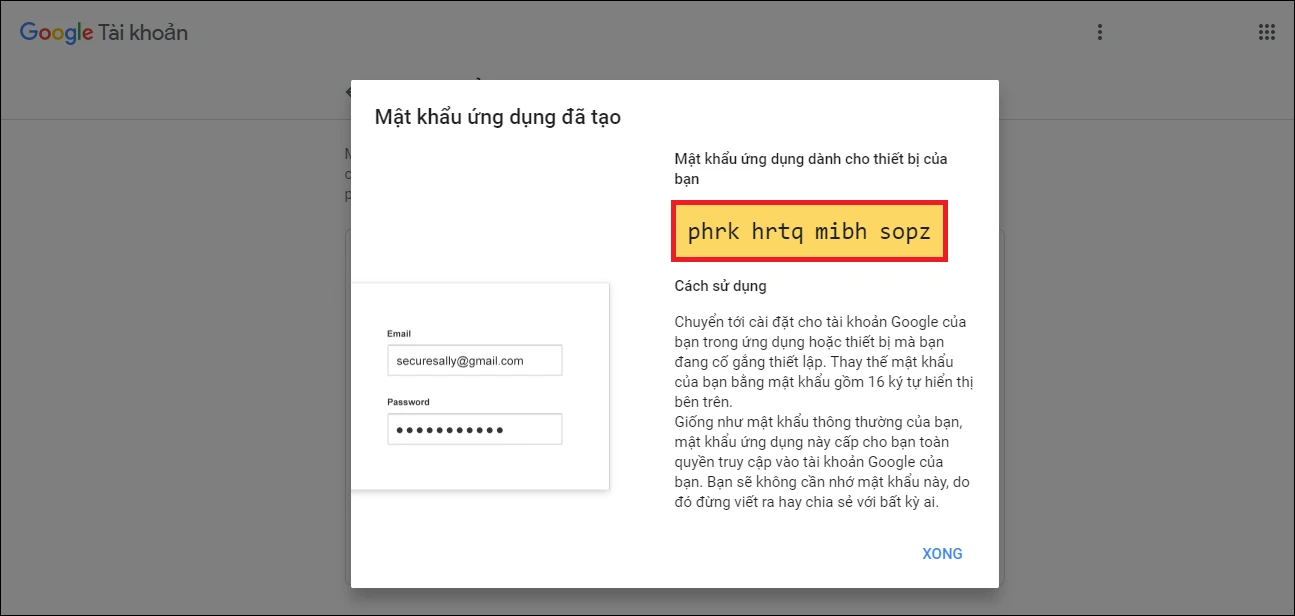Screen dimensions: 1295x616
Task: Click the dialog title Mật khẩu ứng dụng đã tạo
Action: (x=497, y=117)
